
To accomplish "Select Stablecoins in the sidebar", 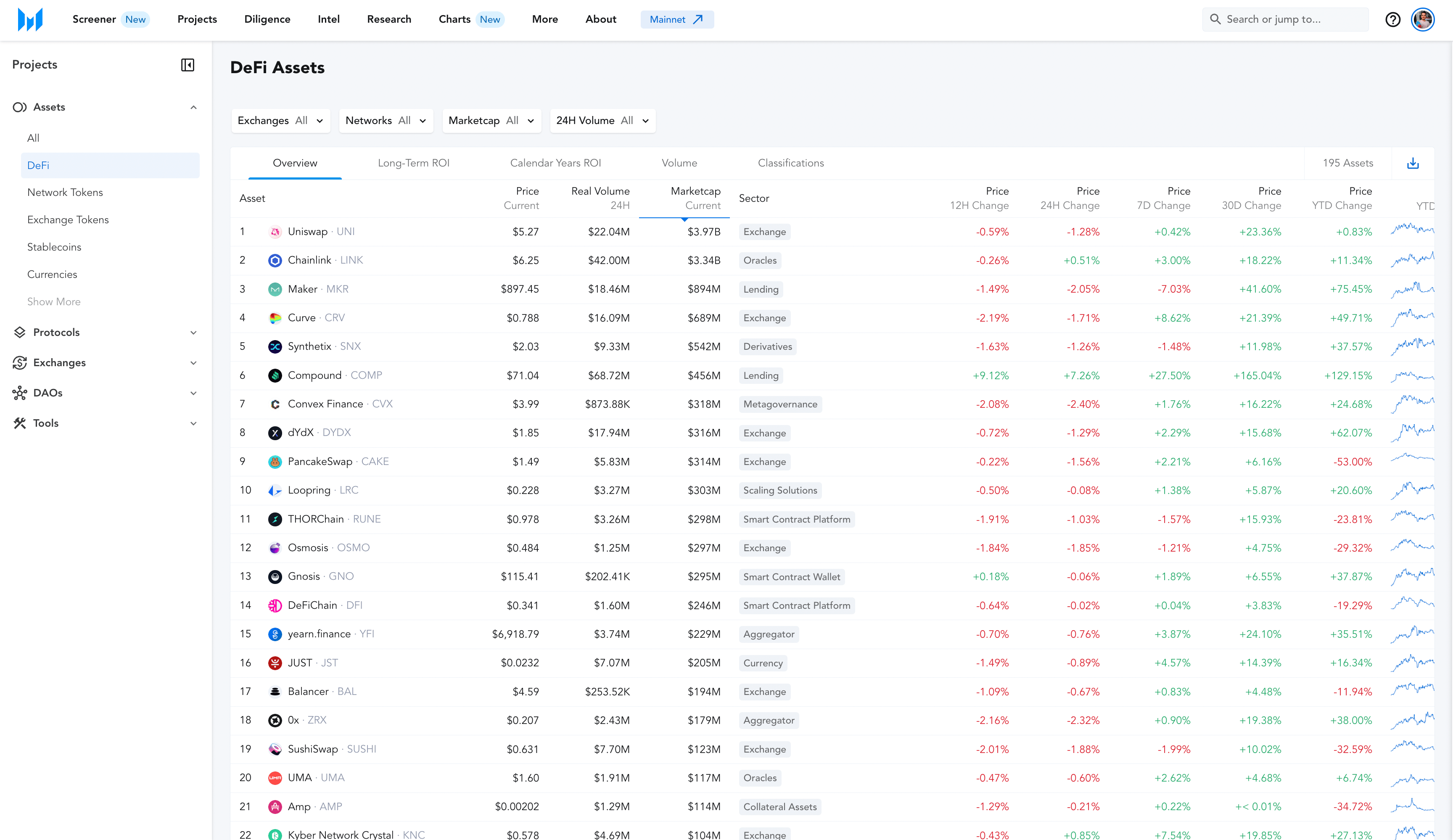I will point(54,247).
